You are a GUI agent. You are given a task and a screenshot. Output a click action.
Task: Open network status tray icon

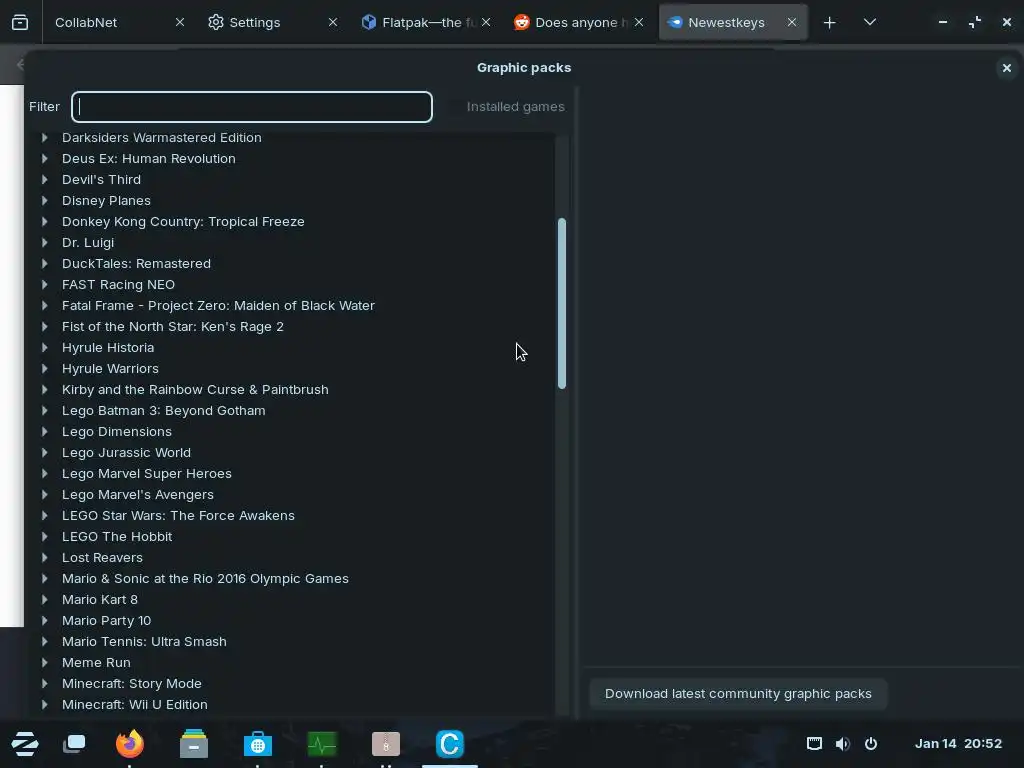(x=814, y=744)
